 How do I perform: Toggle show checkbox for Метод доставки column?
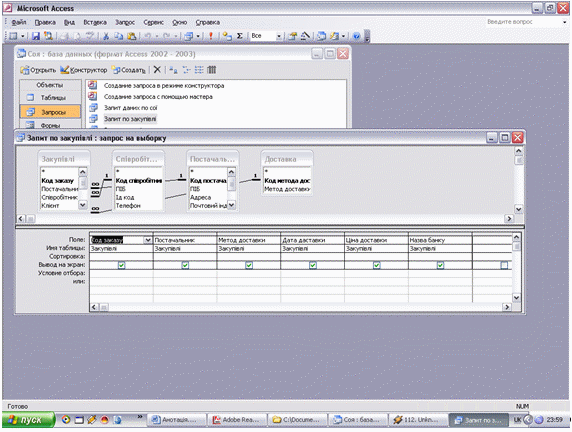tap(249, 265)
